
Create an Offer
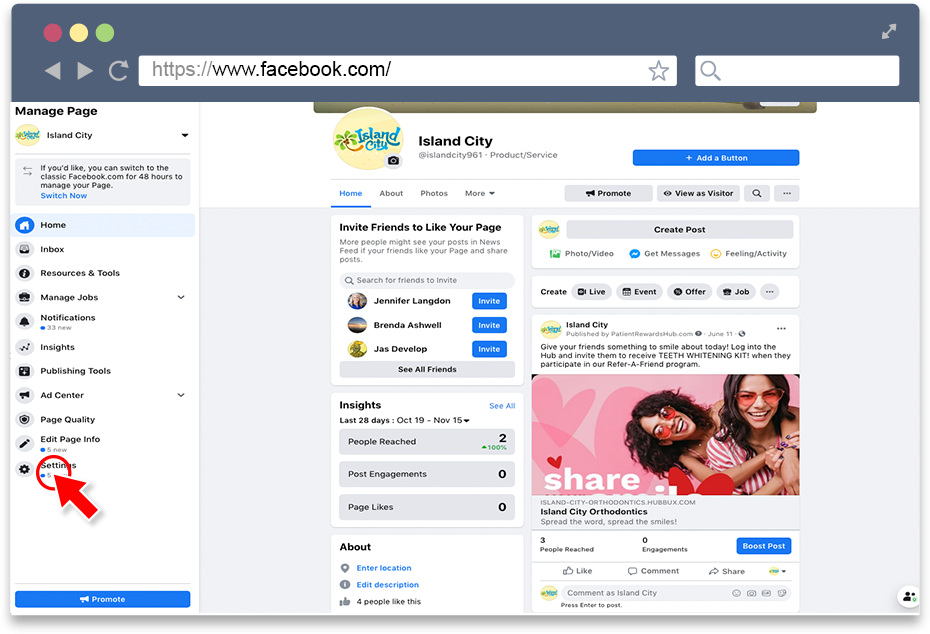click(x=689, y=292)
